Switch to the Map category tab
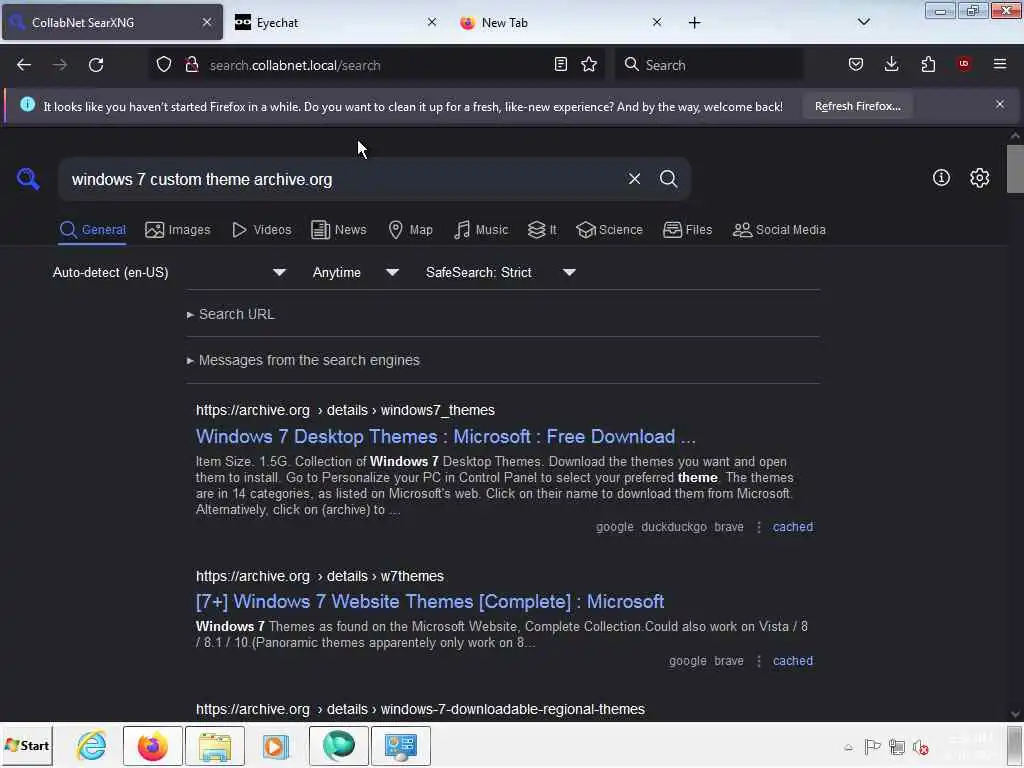 410,230
